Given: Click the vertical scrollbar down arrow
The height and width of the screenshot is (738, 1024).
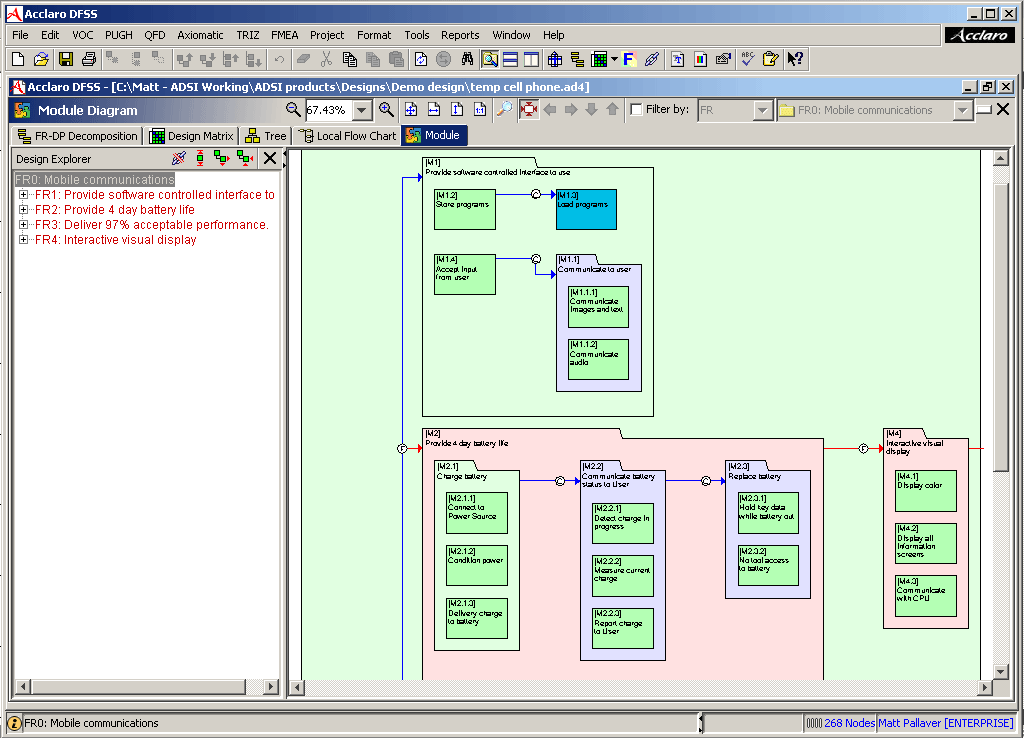Looking at the screenshot, I should 1000,671.
